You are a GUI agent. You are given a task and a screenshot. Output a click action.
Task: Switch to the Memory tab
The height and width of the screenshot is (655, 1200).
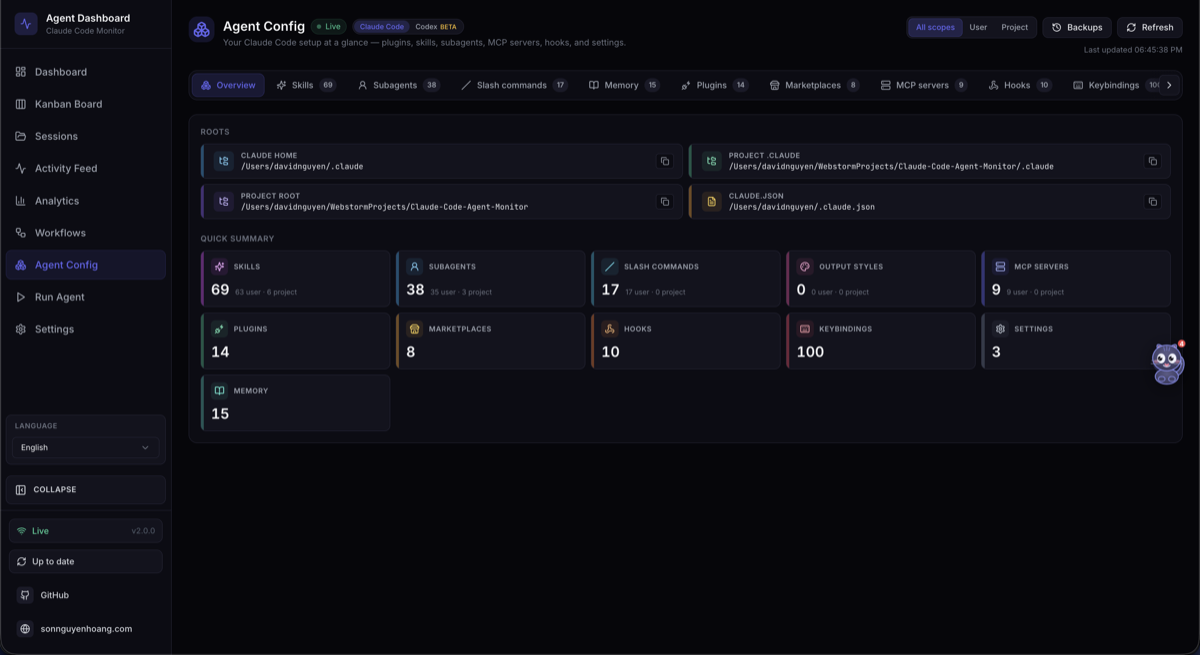click(624, 85)
